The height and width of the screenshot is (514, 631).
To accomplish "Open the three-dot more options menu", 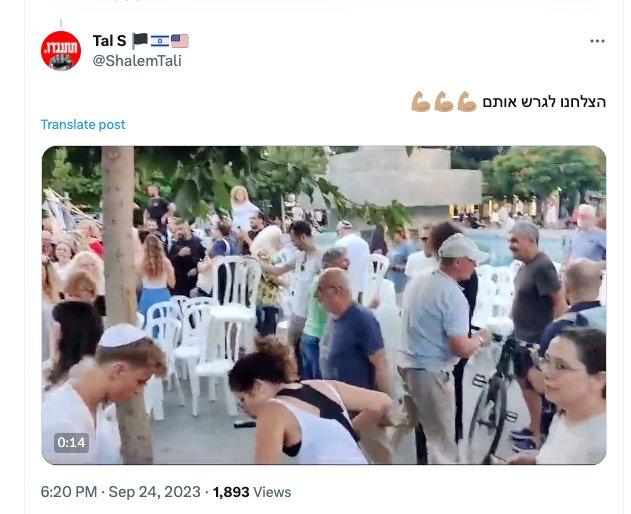I will pos(597,41).
